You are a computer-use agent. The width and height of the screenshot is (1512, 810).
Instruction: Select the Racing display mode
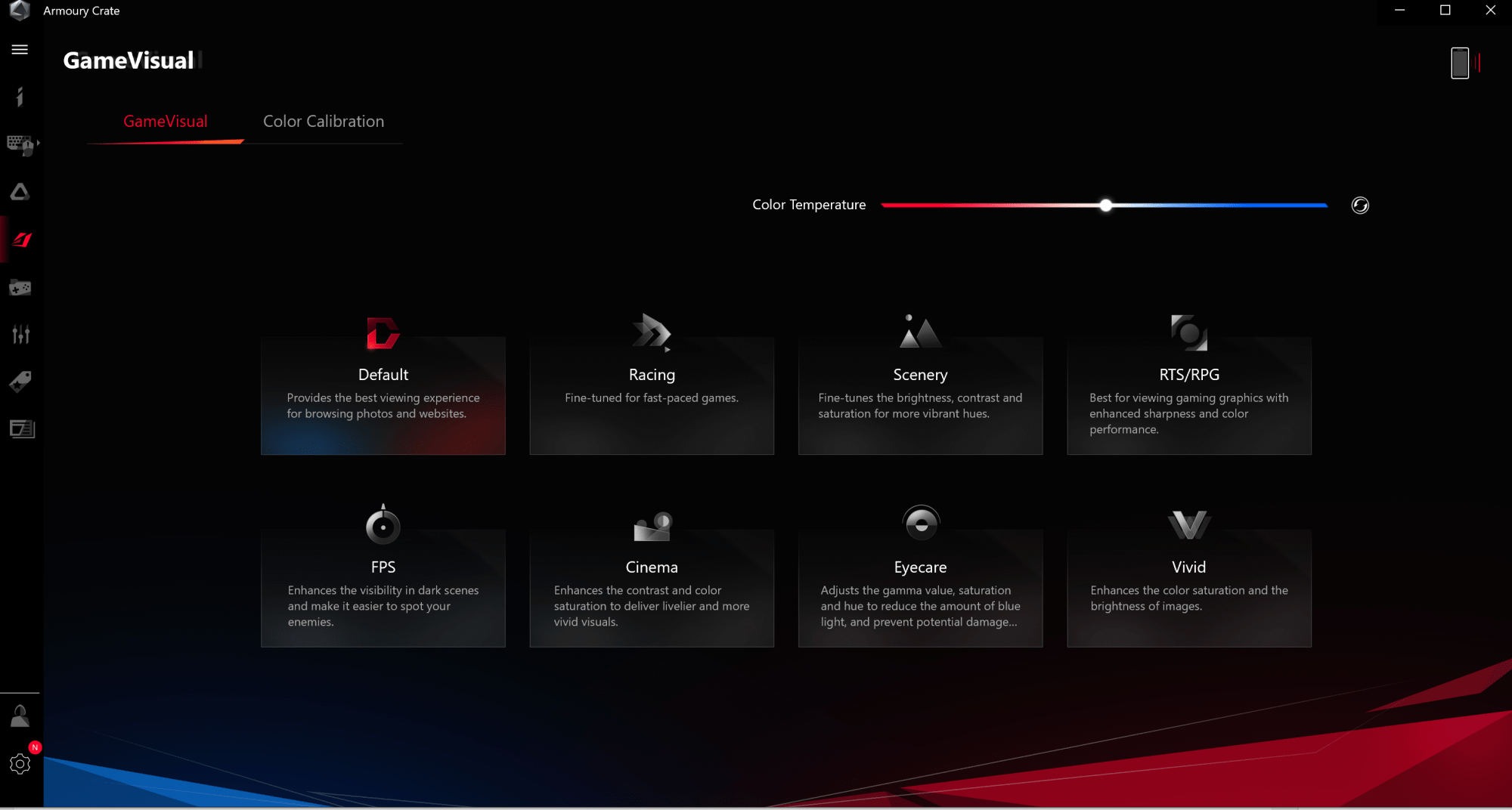coord(652,394)
